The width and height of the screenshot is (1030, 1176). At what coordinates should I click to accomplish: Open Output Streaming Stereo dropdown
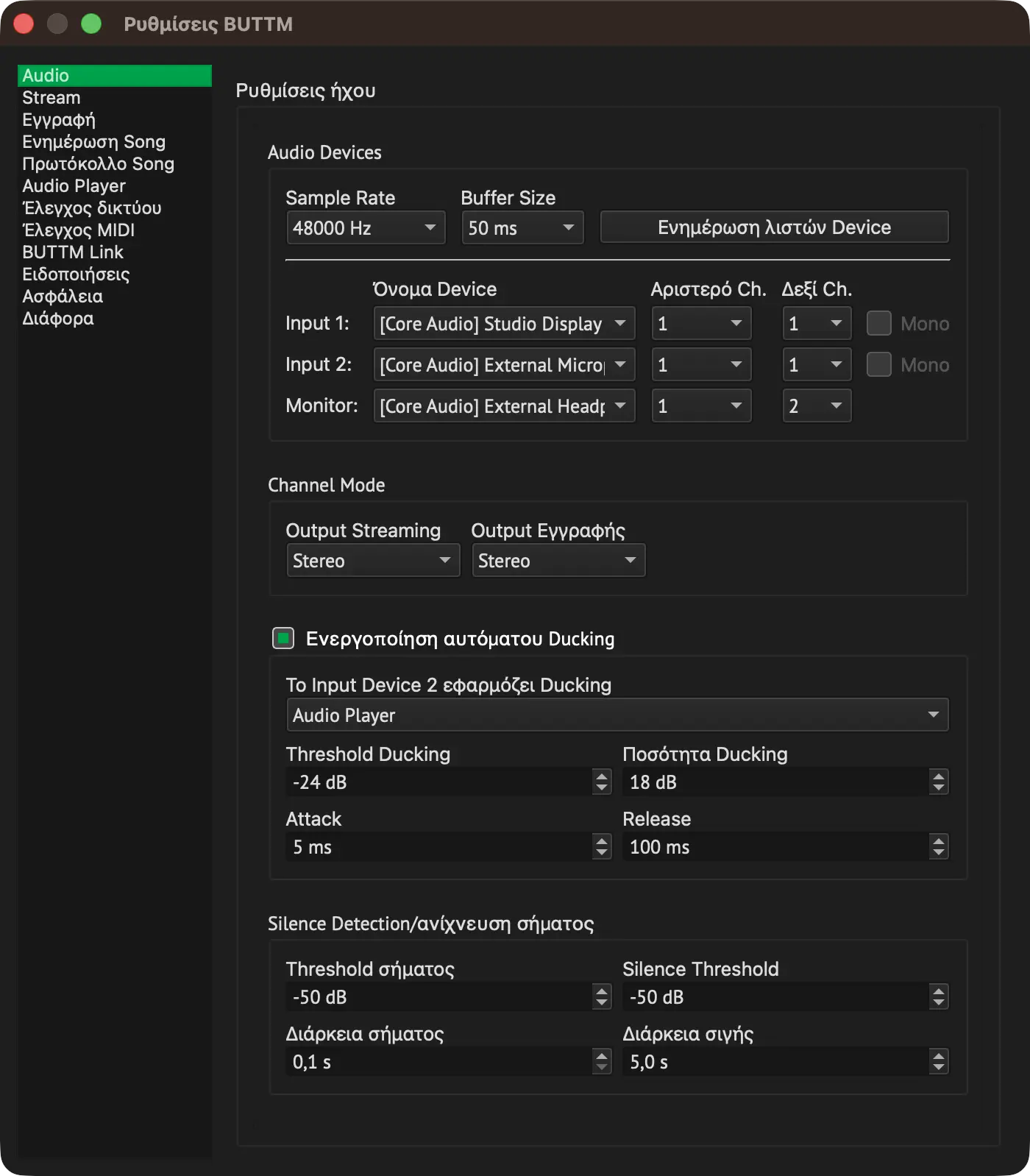373,561
